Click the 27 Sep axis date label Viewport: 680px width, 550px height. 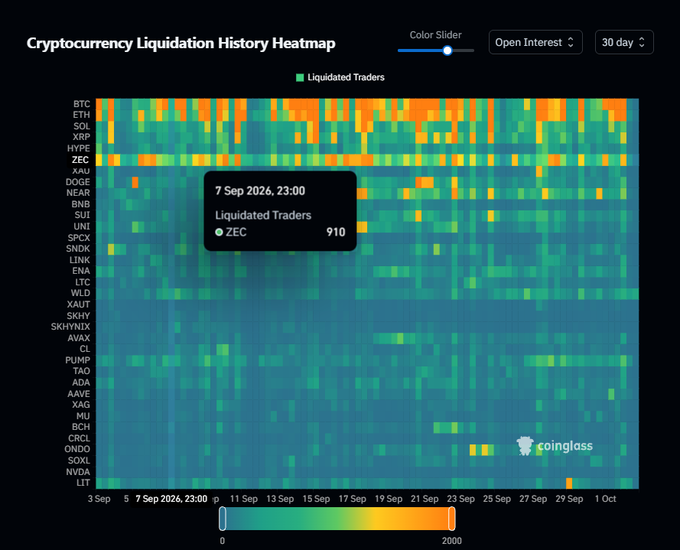coord(533,499)
